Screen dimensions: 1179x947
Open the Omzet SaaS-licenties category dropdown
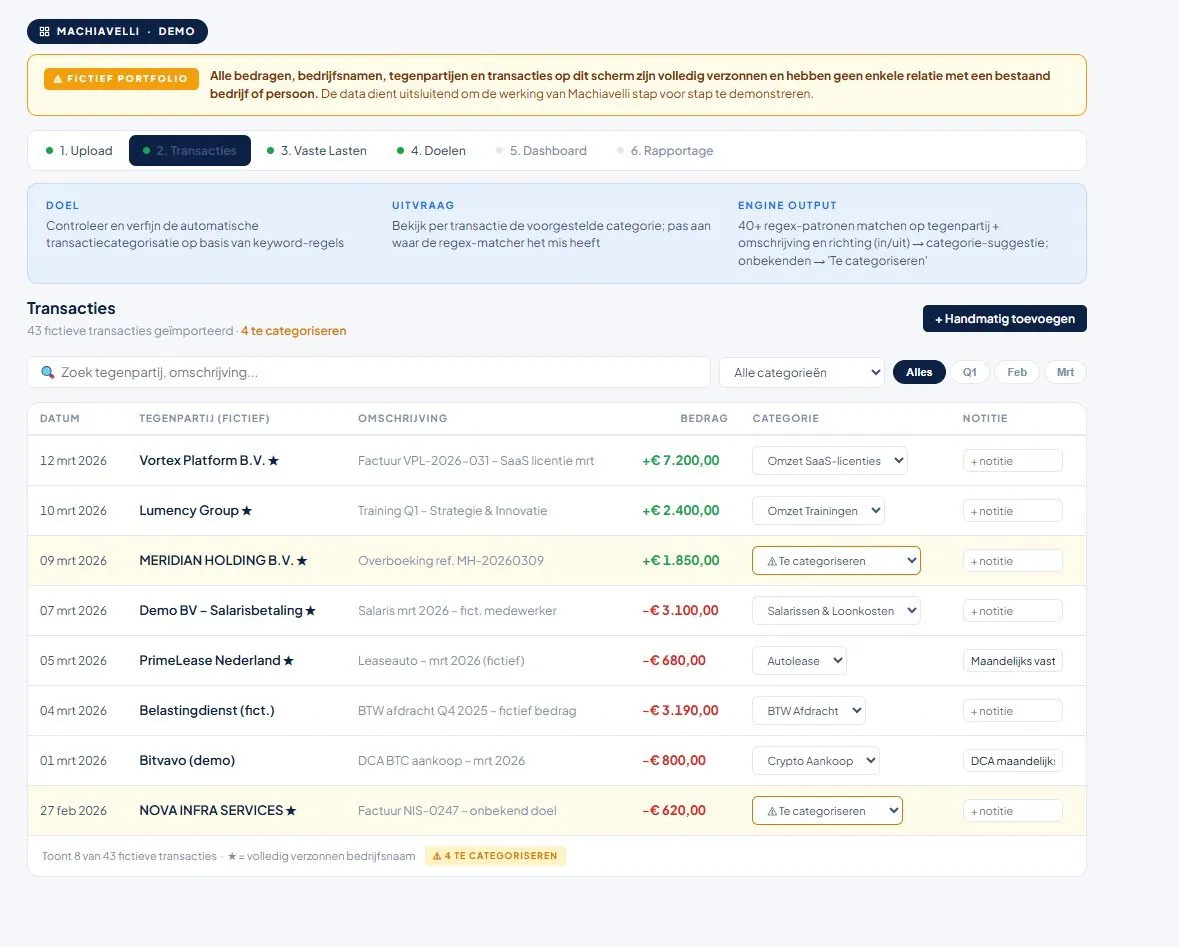click(x=829, y=461)
